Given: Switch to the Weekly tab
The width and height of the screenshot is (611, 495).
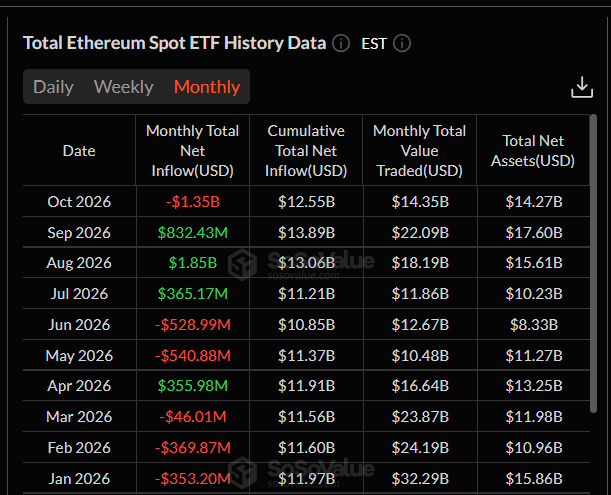Looking at the screenshot, I should click(124, 87).
